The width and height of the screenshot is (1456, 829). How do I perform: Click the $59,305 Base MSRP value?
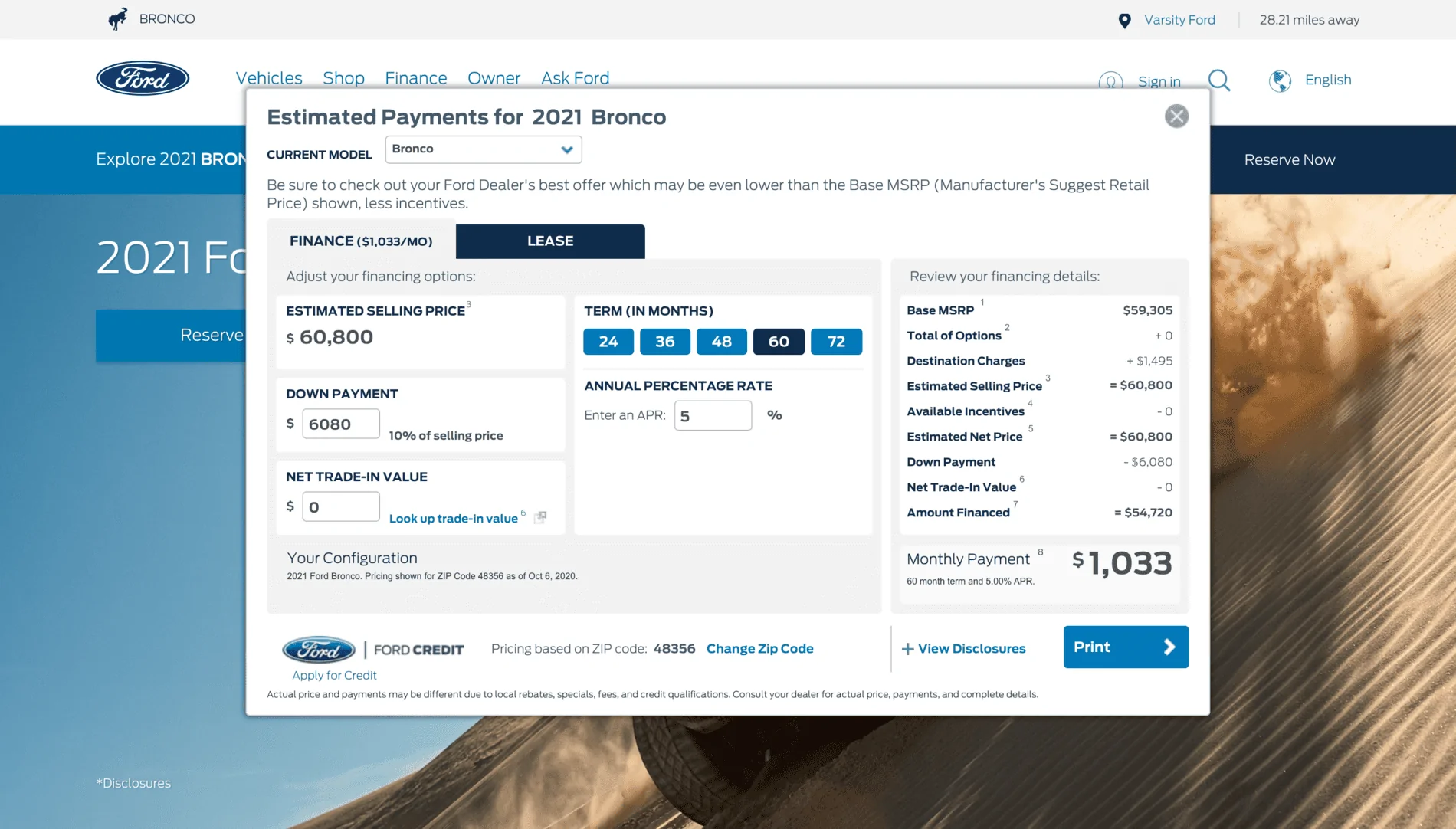click(x=1148, y=310)
